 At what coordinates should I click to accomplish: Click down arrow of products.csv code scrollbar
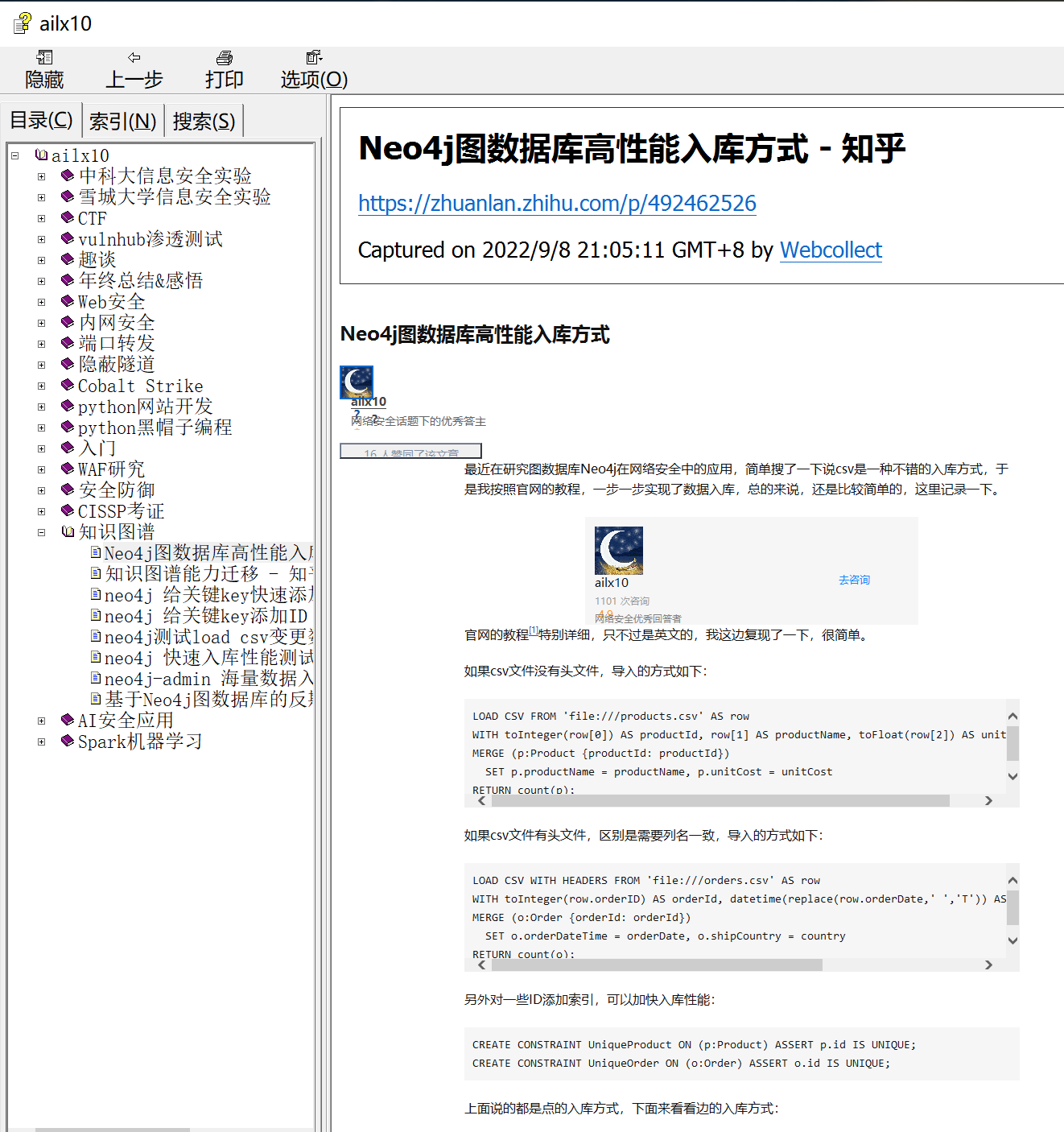[1012, 776]
